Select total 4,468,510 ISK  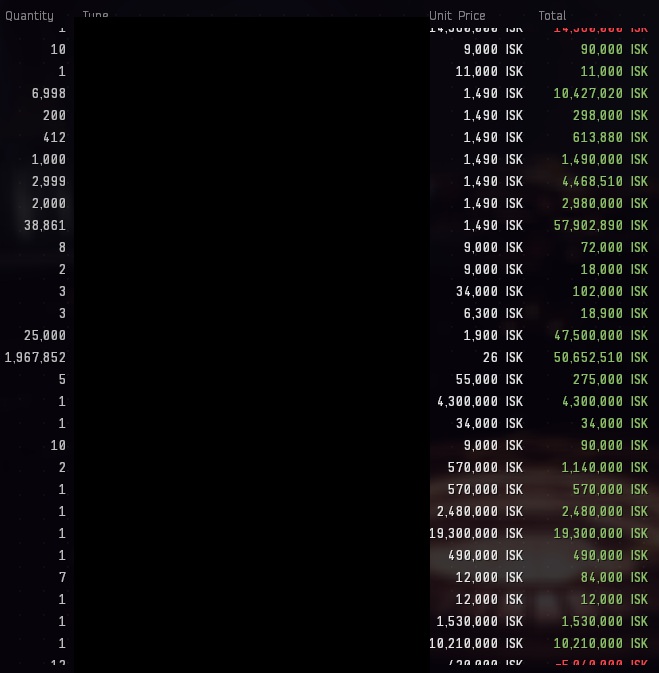(x=604, y=181)
